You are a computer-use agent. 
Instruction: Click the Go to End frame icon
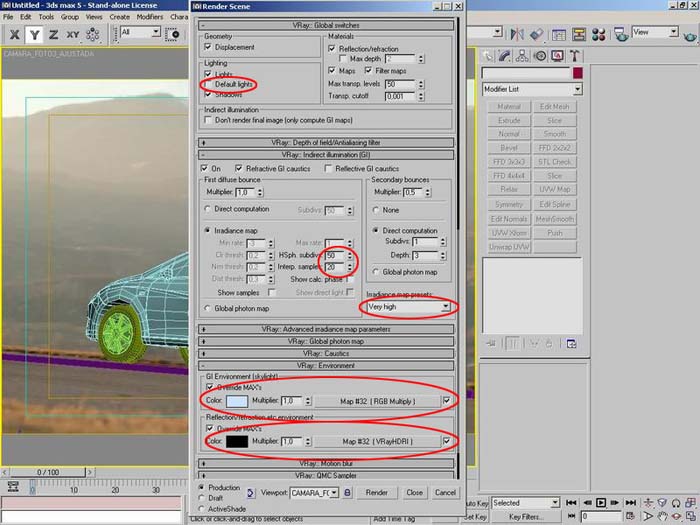[x=628, y=502]
